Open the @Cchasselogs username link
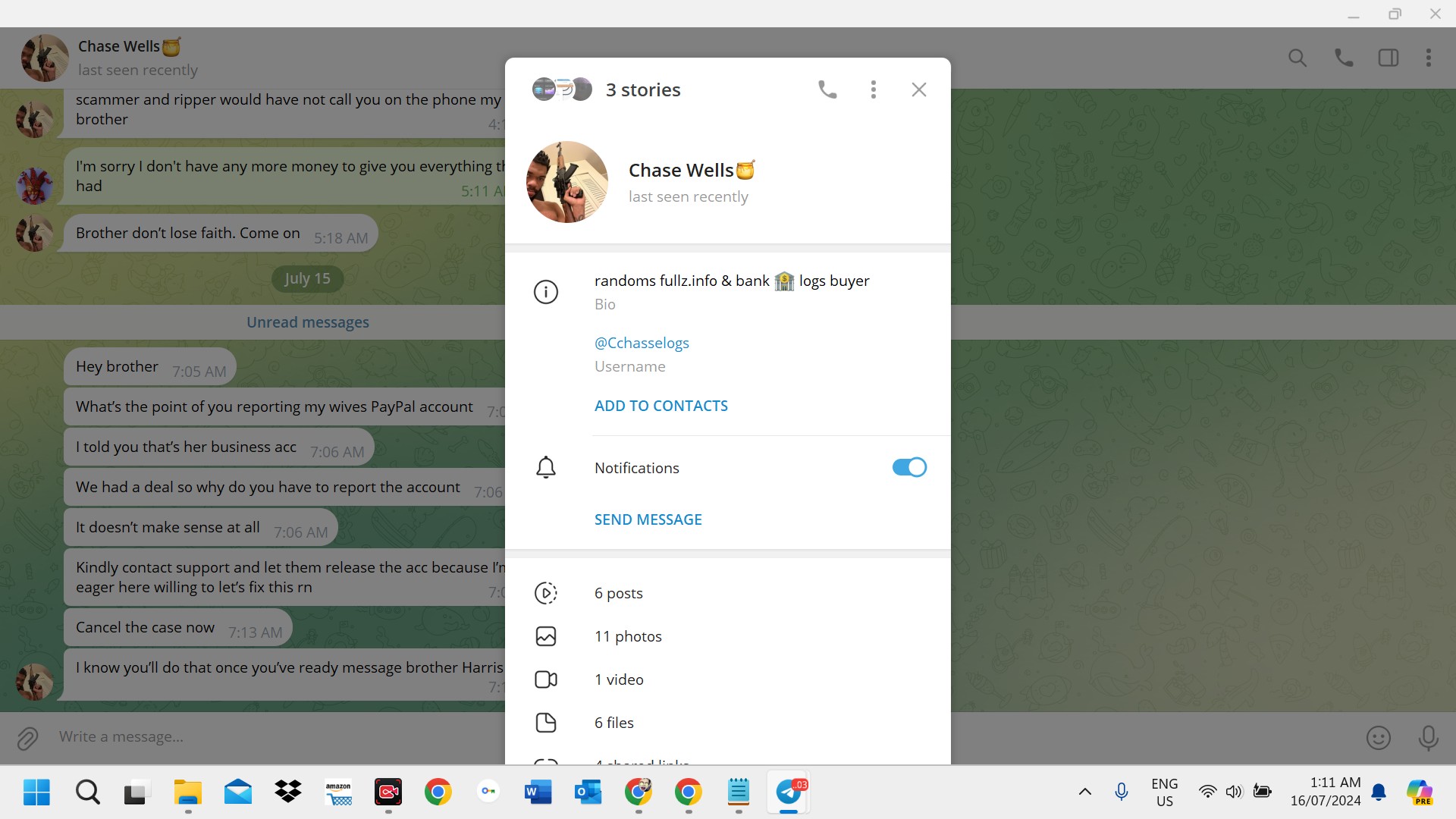The width and height of the screenshot is (1456, 819). coord(642,343)
